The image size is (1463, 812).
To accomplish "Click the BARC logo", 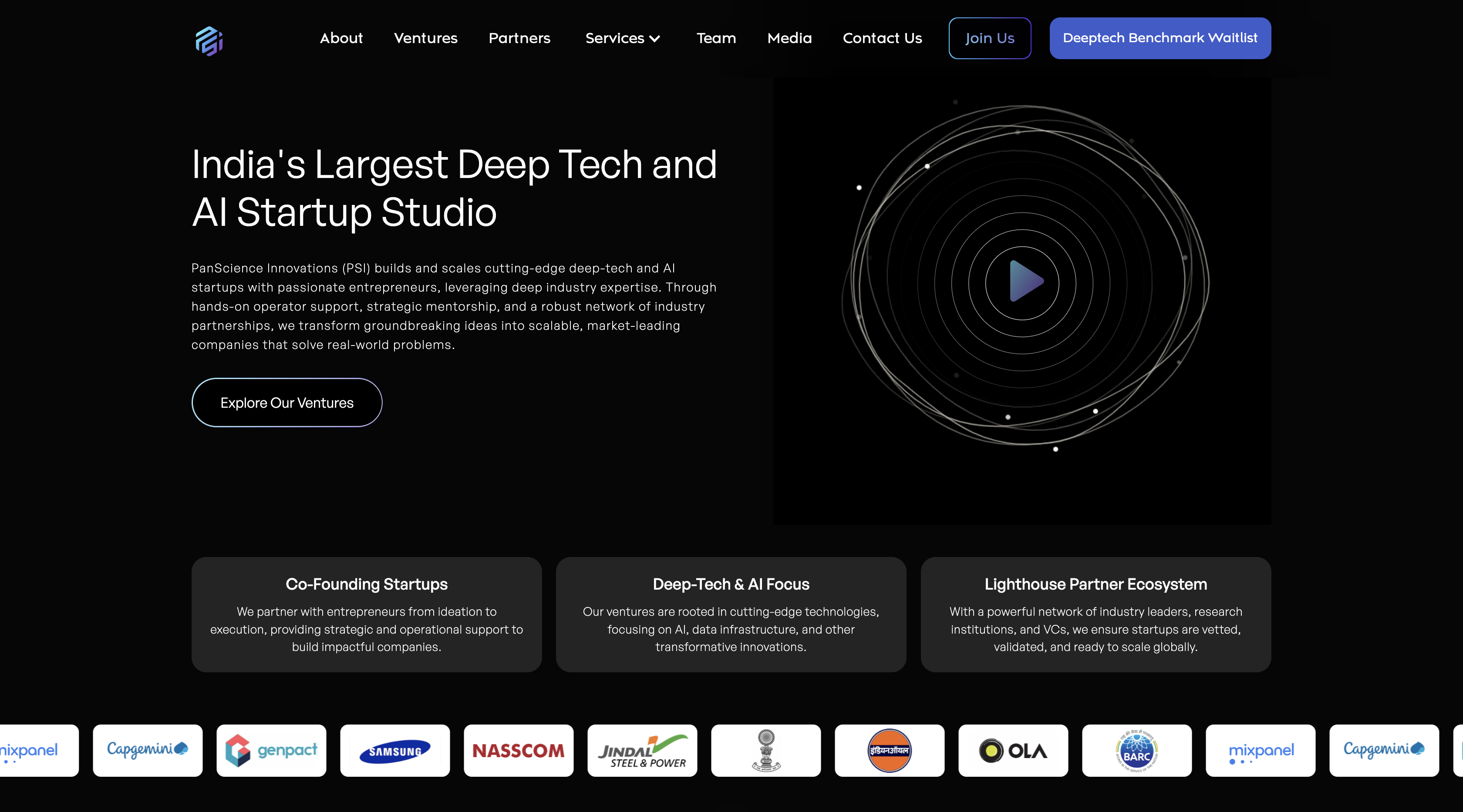I will 1136,751.
